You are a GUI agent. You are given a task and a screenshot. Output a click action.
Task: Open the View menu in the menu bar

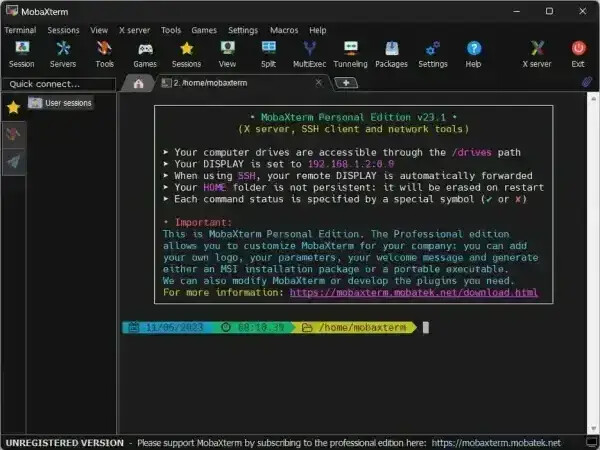click(99, 30)
